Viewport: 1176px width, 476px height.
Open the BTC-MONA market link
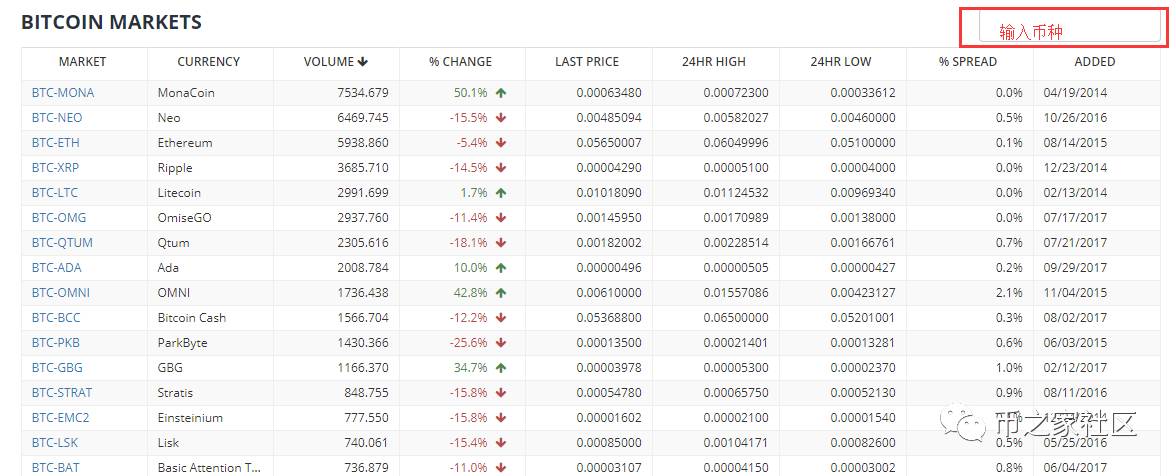click(63, 93)
